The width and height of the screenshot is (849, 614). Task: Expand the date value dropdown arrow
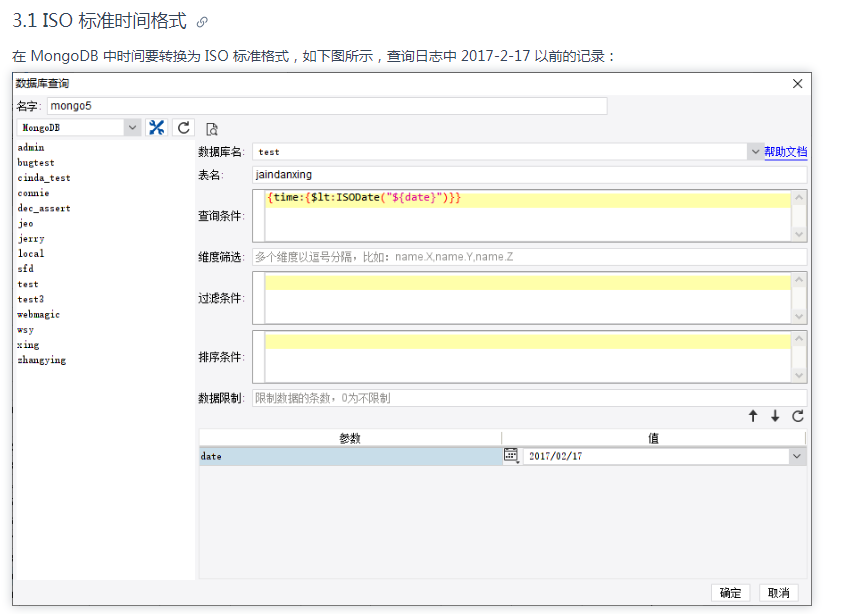796,456
